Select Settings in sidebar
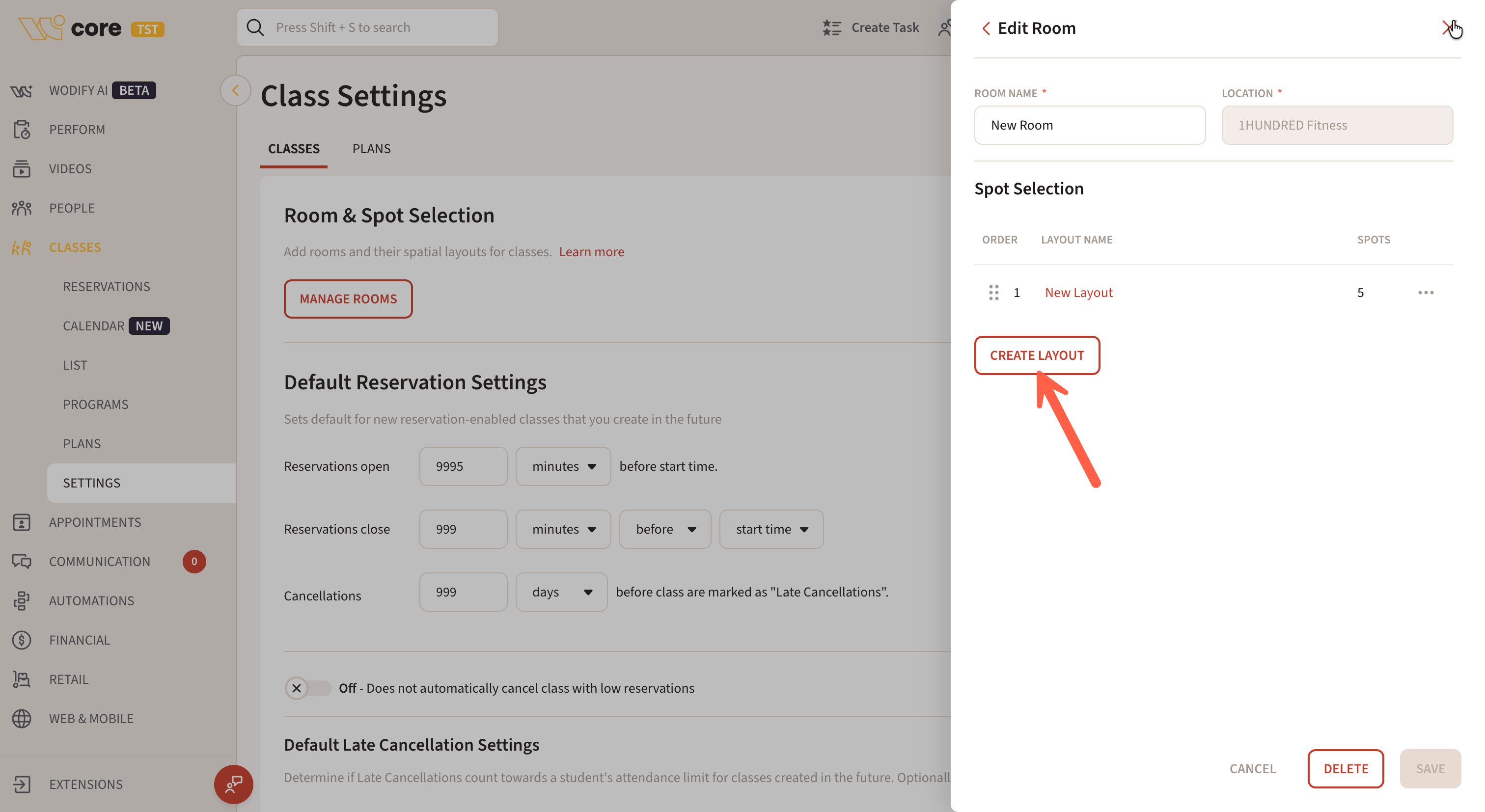Screen dimensions: 1485x812 pos(141,483)
